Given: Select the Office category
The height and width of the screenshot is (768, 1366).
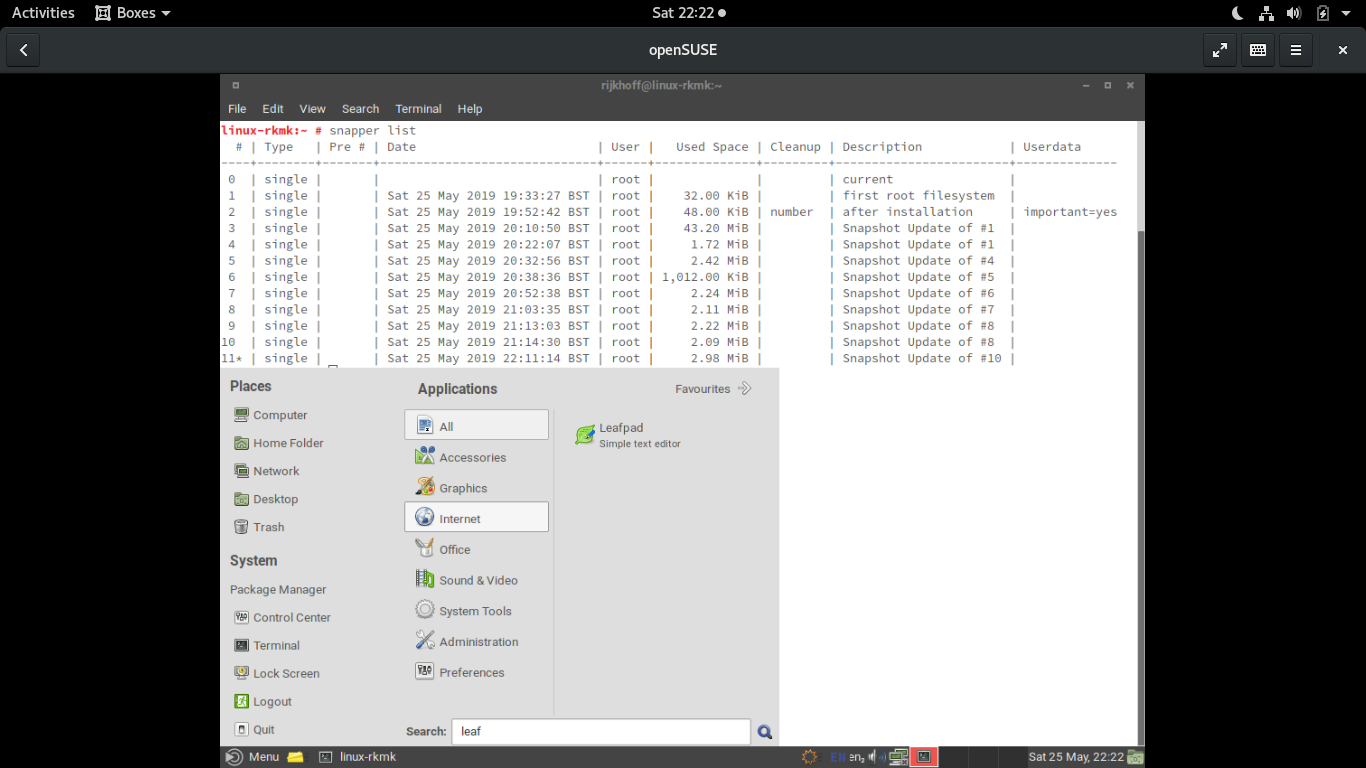Looking at the screenshot, I should 476,549.
